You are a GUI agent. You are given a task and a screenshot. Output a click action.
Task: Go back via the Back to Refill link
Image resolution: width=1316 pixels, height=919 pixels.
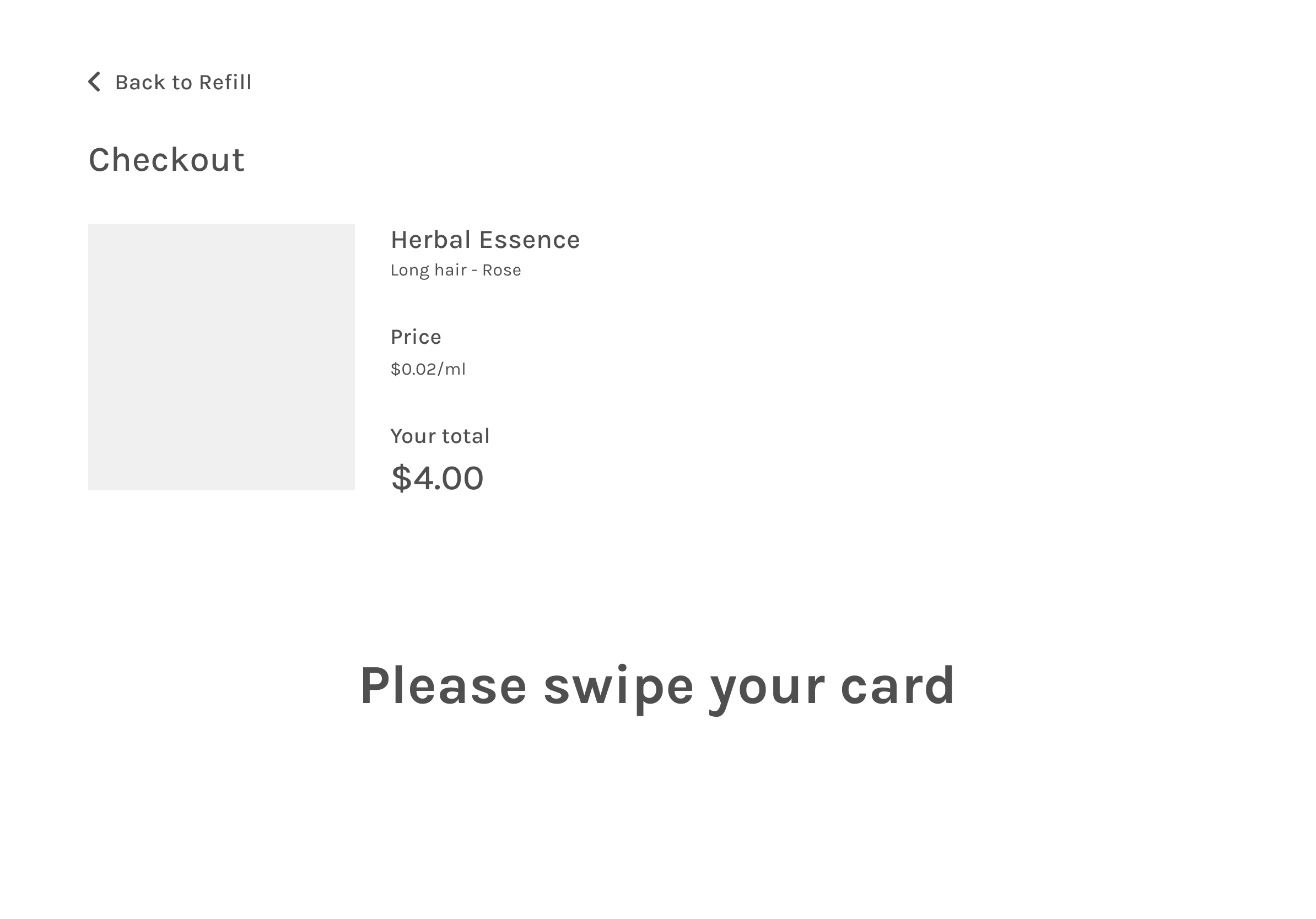(x=170, y=82)
